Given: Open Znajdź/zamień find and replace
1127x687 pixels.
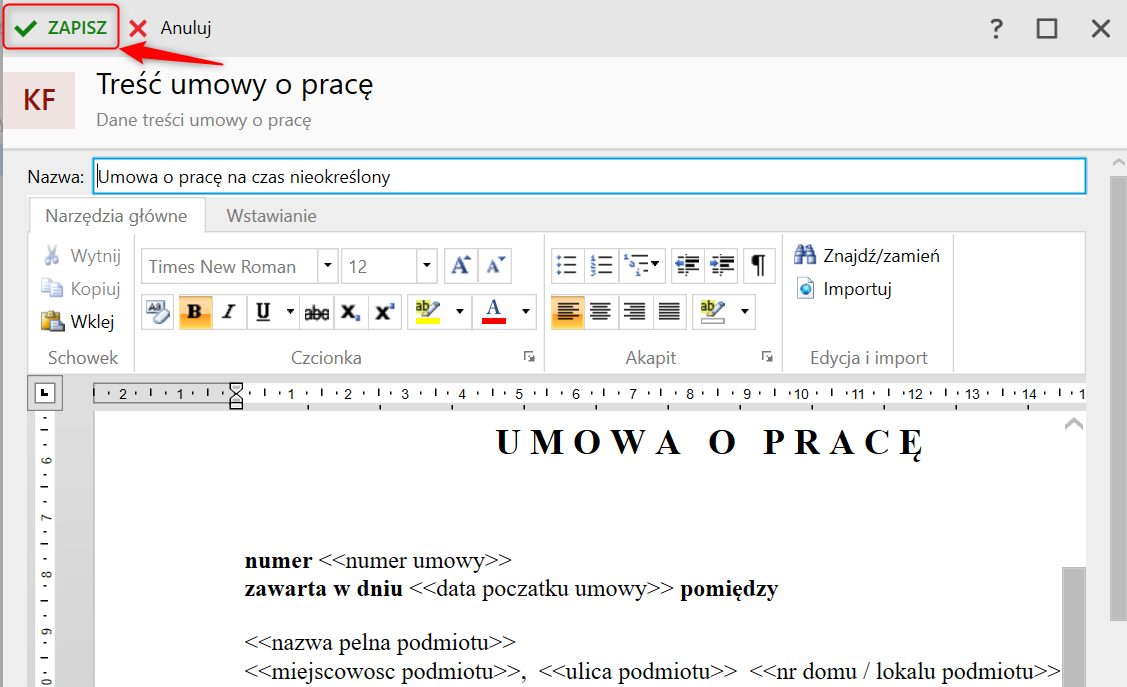Looking at the screenshot, I should pos(868,256).
